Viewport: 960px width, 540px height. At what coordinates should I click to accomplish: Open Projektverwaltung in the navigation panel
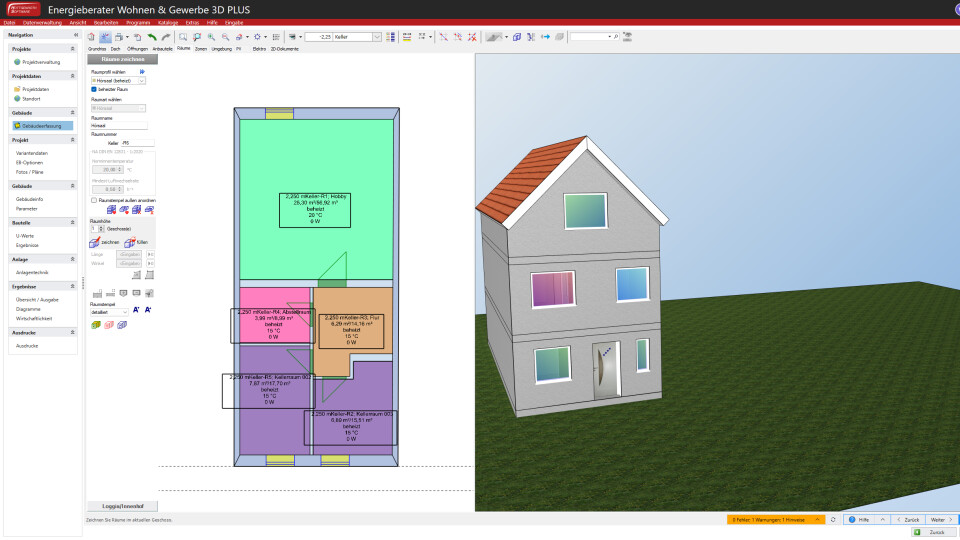[x=42, y=62]
